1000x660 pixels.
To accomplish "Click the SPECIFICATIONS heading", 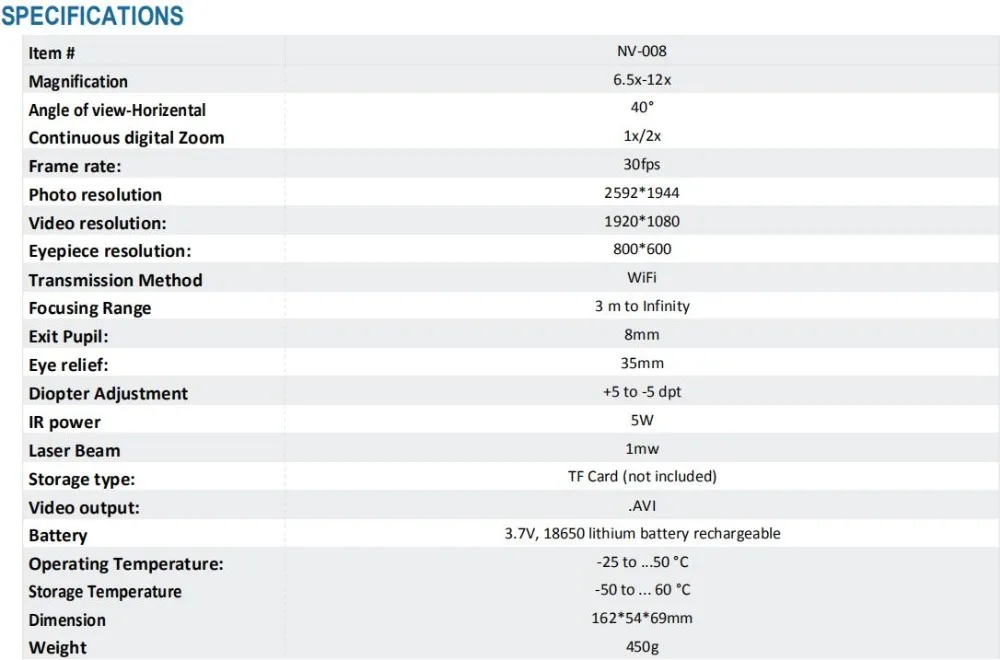I will (92, 15).
